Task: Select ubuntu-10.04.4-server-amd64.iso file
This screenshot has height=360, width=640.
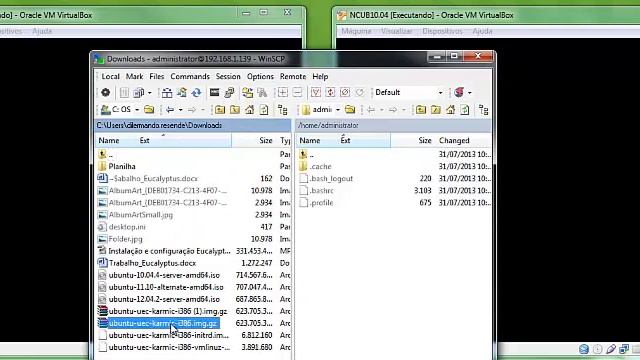Action: click(164, 275)
